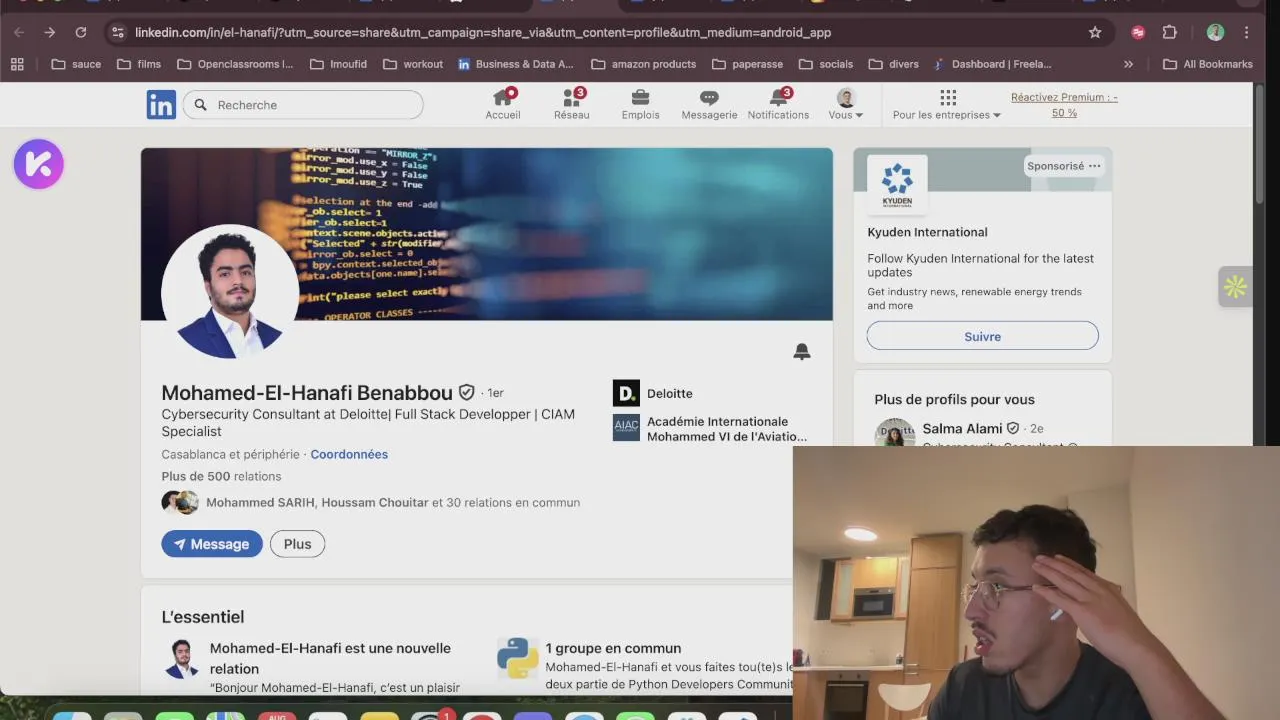Open Salma Alami profile
1280x720 pixels.
[962, 429]
